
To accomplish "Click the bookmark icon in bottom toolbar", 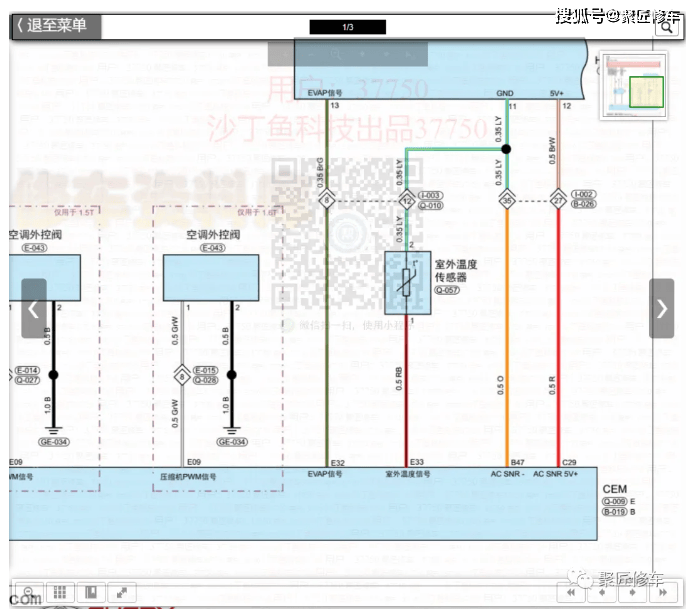I will pyautogui.click(x=89, y=593).
